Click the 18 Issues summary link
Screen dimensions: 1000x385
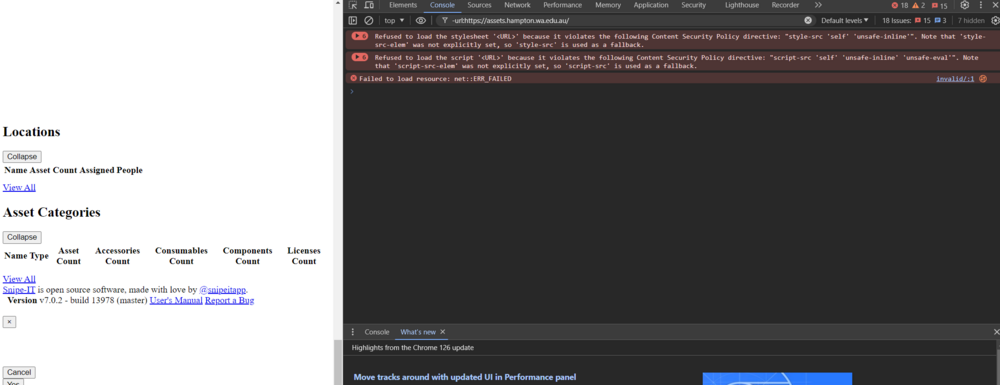tap(914, 20)
